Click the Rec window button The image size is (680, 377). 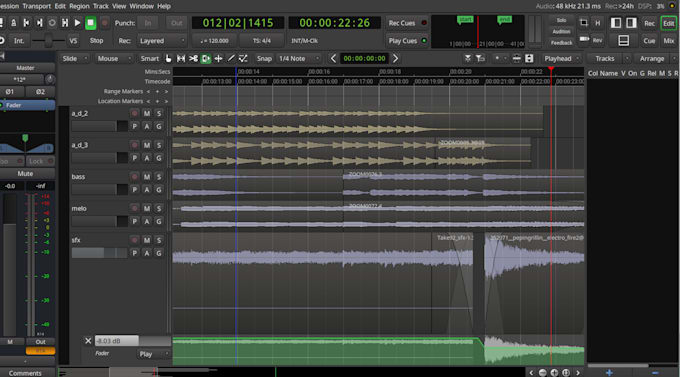pos(649,23)
